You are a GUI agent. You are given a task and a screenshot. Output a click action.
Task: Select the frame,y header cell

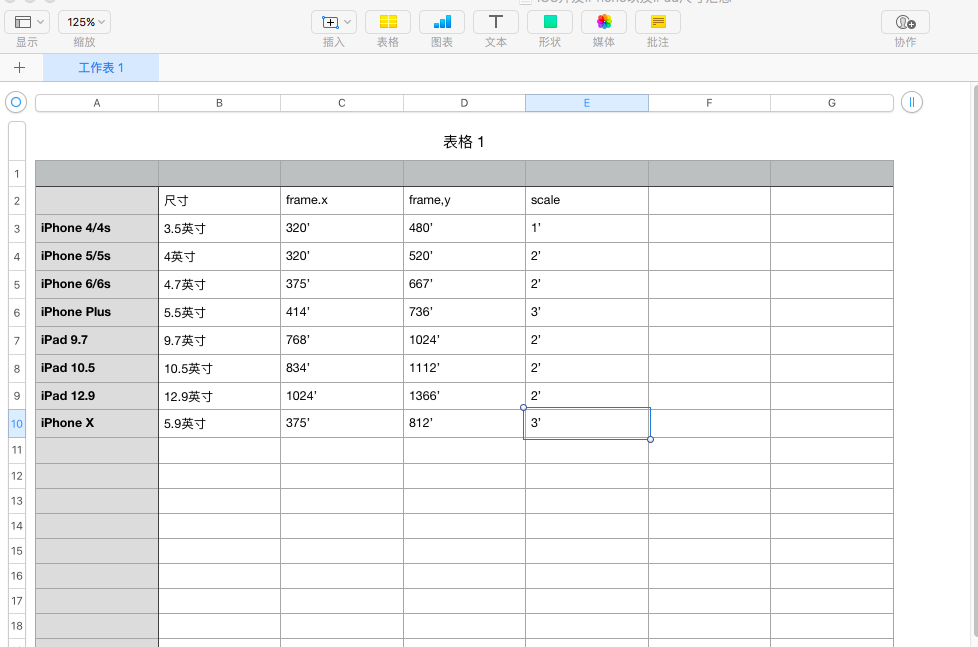464,201
